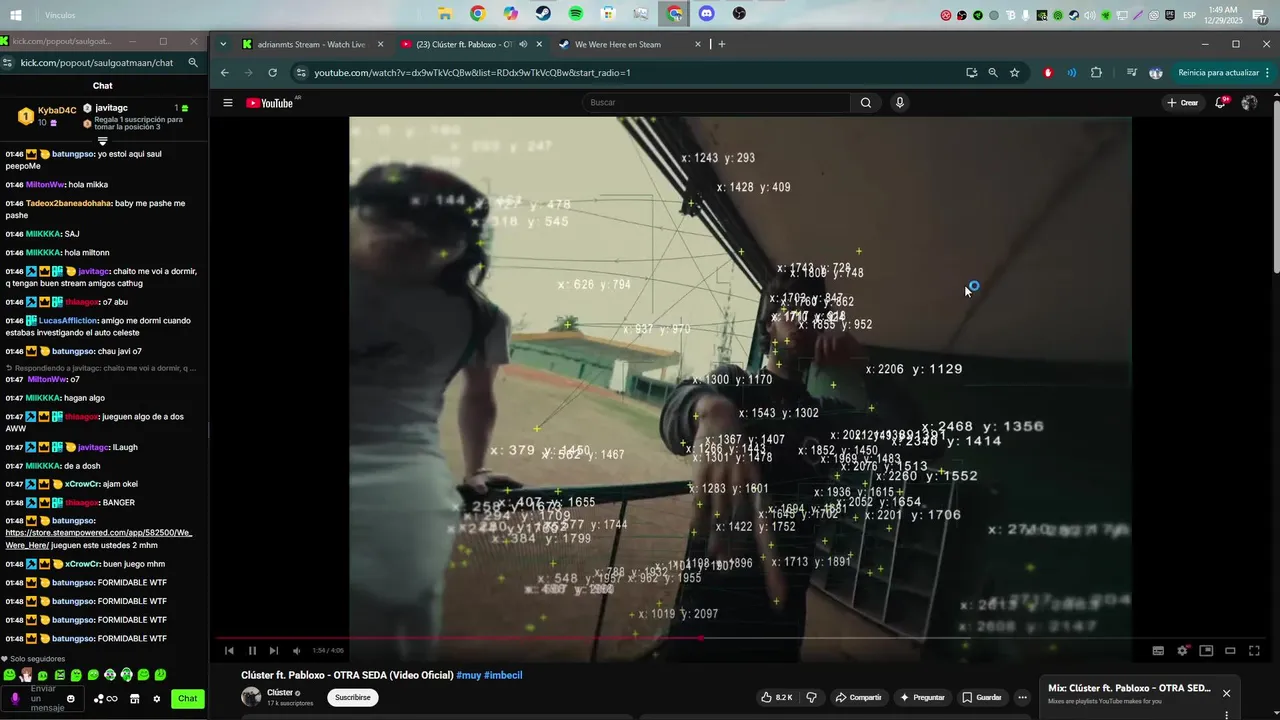Toggle theater mode in the player
The width and height of the screenshot is (1280, 720).
point(1230,651)
